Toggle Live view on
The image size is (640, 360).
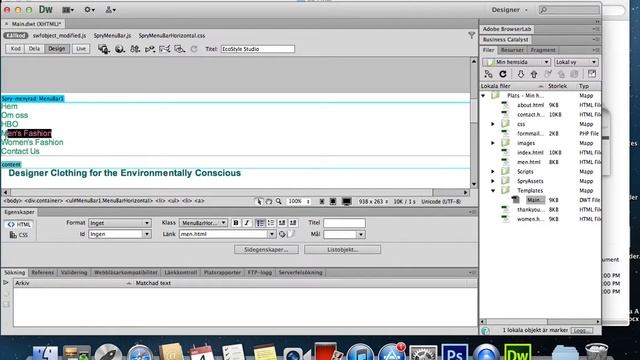point(81,49)
